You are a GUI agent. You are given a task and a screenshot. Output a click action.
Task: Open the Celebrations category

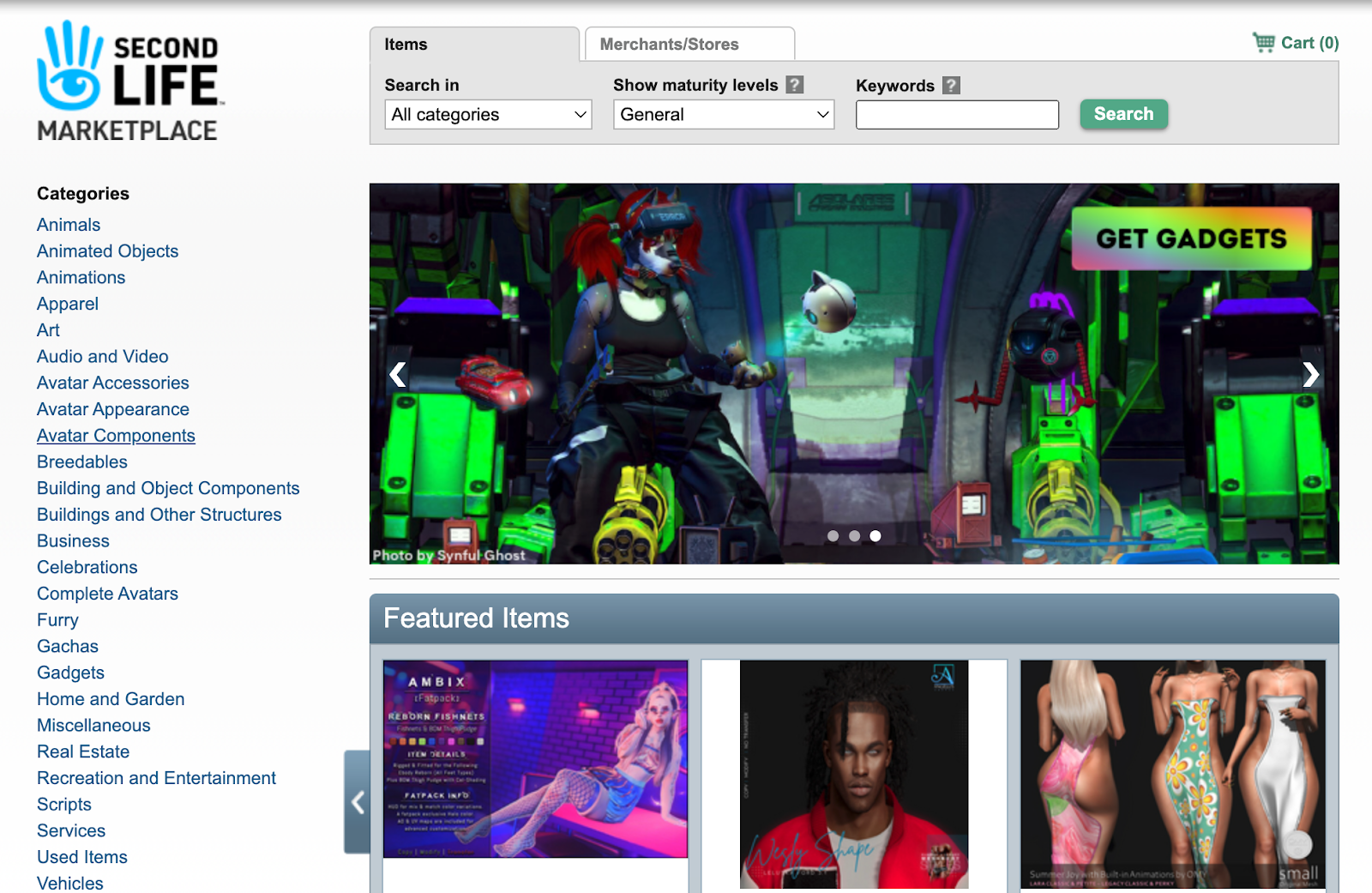[x=87, y=568]
